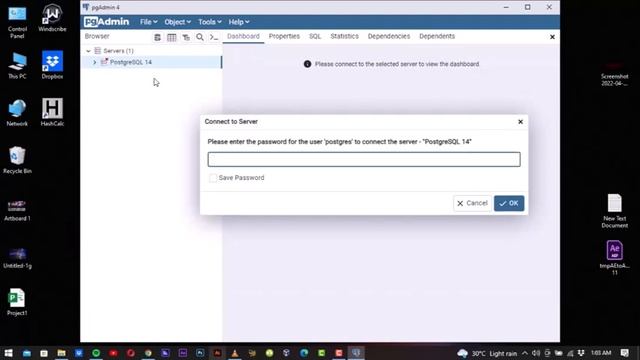Click the Query Tool icon in Browser toolbar
640x360 pixels.
tap(157, 37)
